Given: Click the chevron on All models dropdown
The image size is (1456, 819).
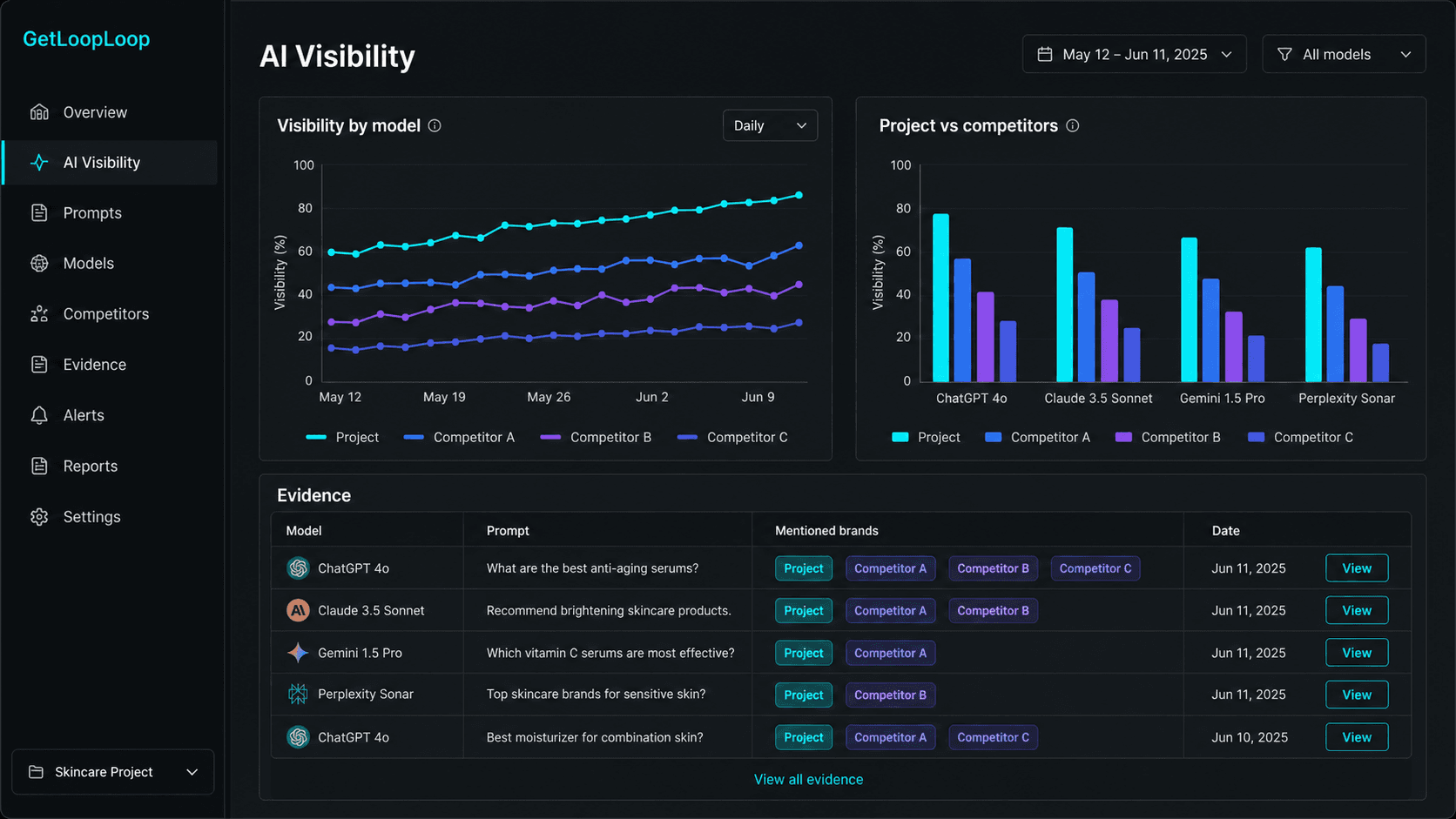Looking at the screenshot, I should pyautogui.click(x=1405, y=54).
